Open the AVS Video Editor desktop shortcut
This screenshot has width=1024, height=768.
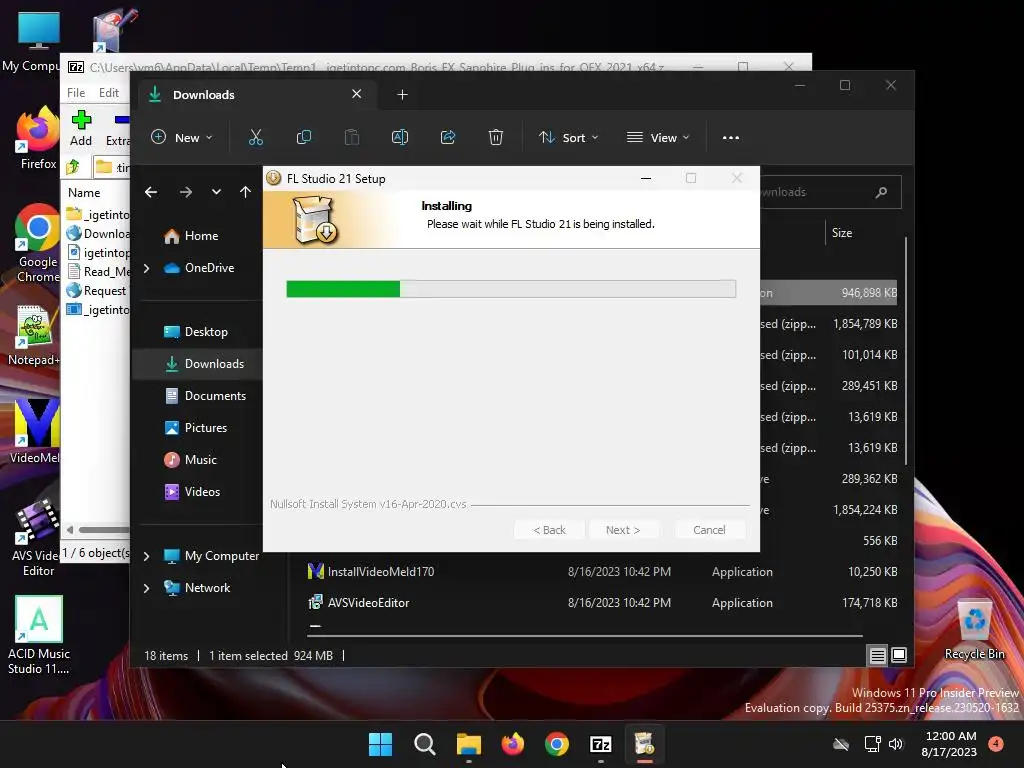37,537
